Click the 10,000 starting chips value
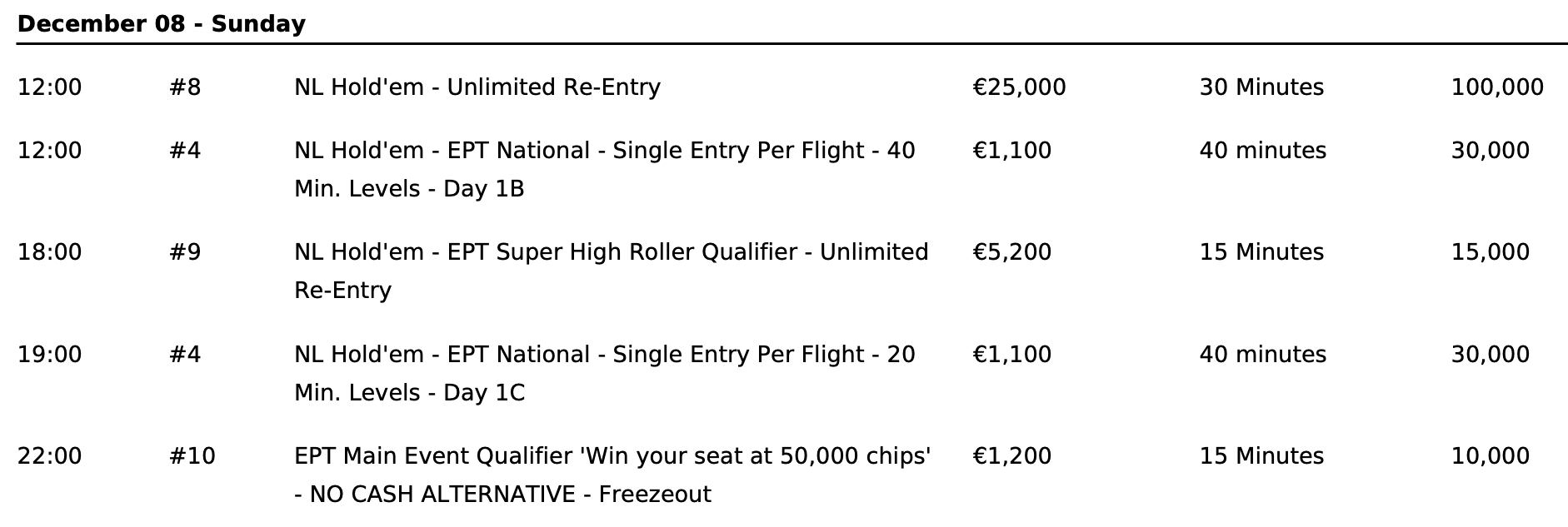This screenshot has height=527, width=1568. pos(1490,456)
